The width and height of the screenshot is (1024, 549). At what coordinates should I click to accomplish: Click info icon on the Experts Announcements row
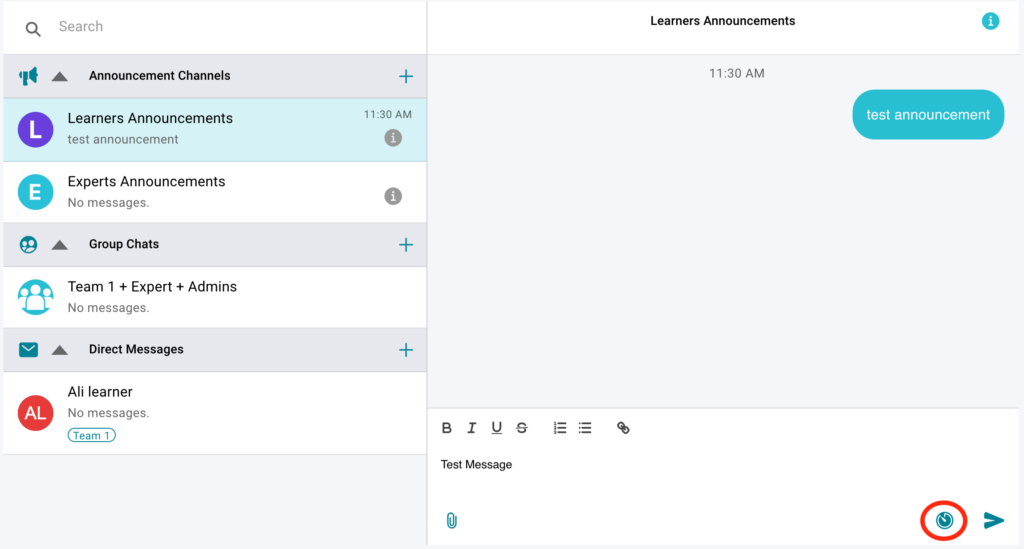(393, 196)
